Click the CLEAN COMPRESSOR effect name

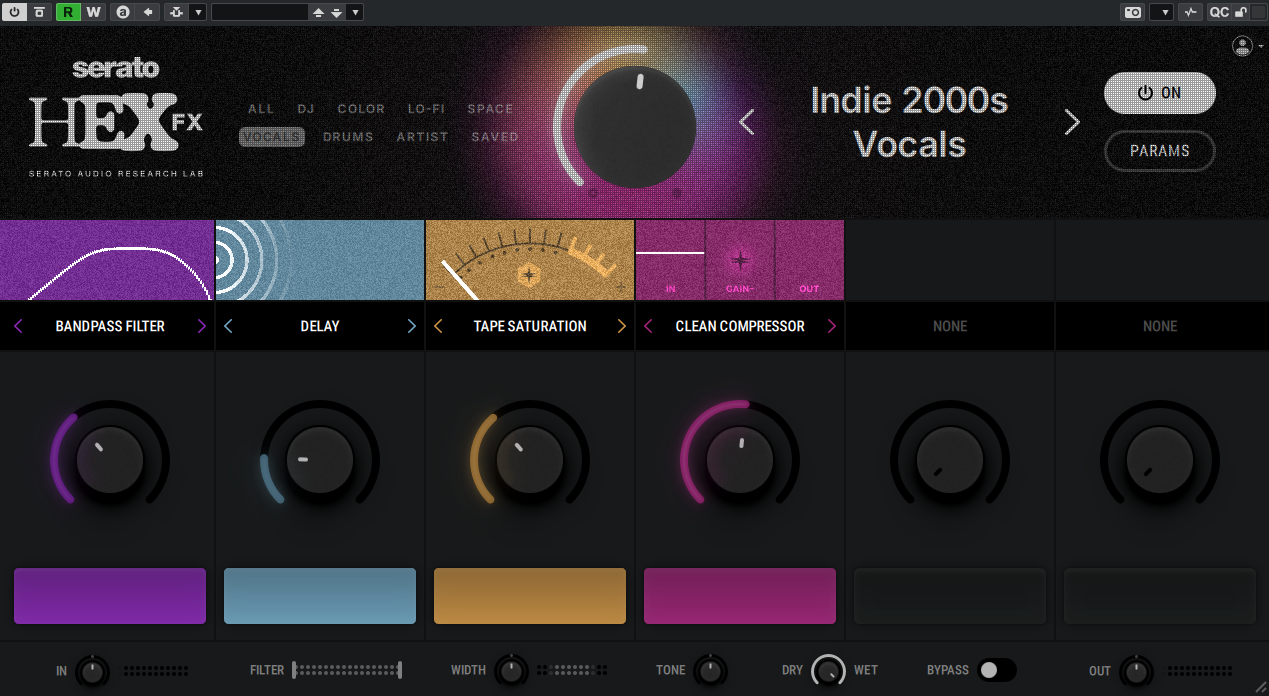[x=740, y=326]
